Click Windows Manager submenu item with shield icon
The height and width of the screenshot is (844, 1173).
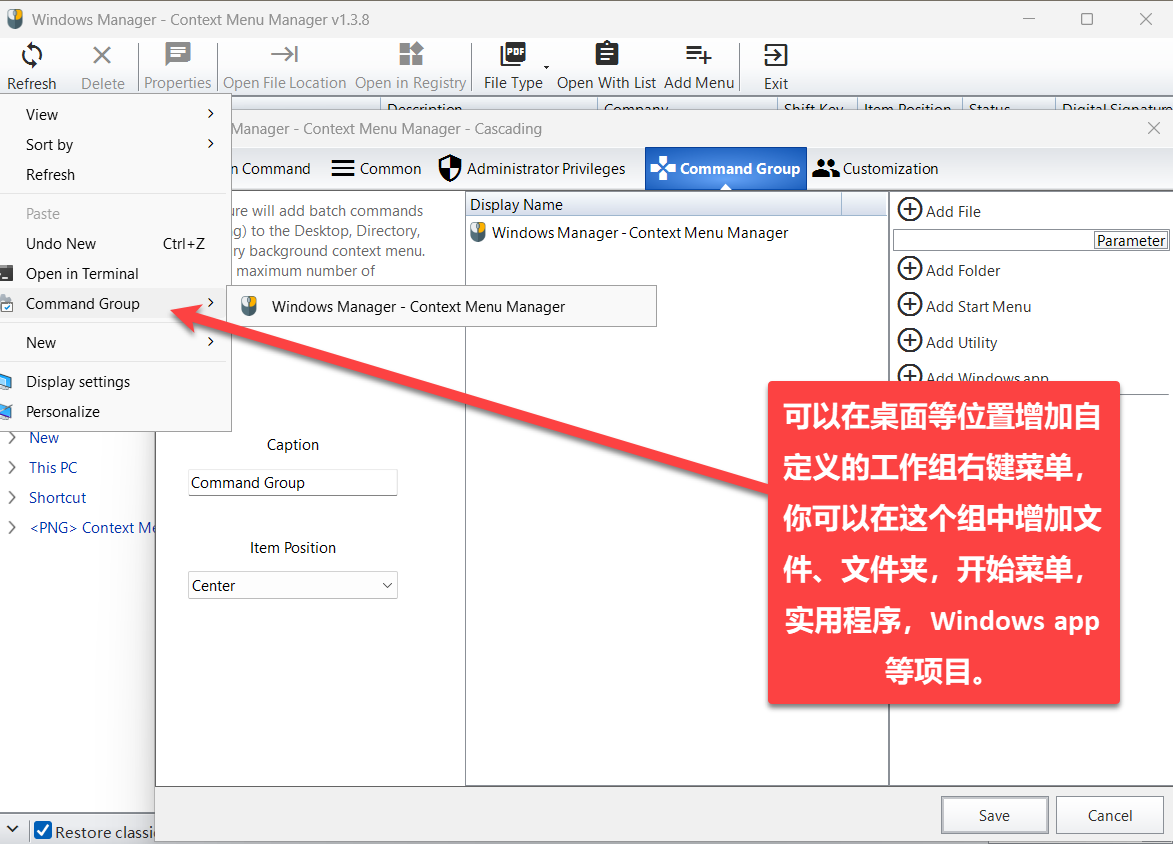coord(441,306)
